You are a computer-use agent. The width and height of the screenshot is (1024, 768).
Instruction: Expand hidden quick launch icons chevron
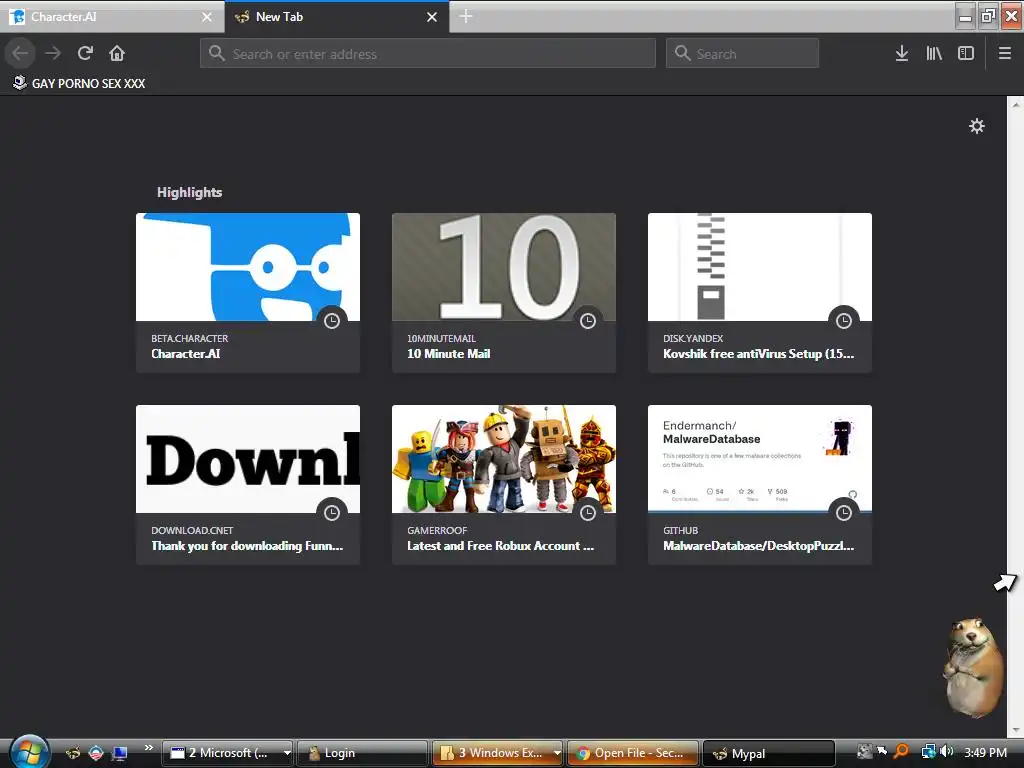click(148, 747)
